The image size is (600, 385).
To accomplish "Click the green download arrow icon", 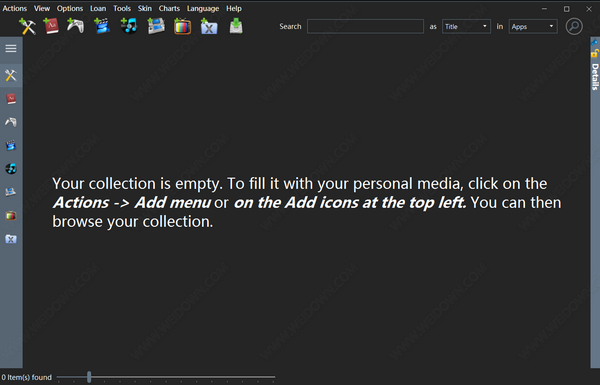I will click(x=236, y=26).
